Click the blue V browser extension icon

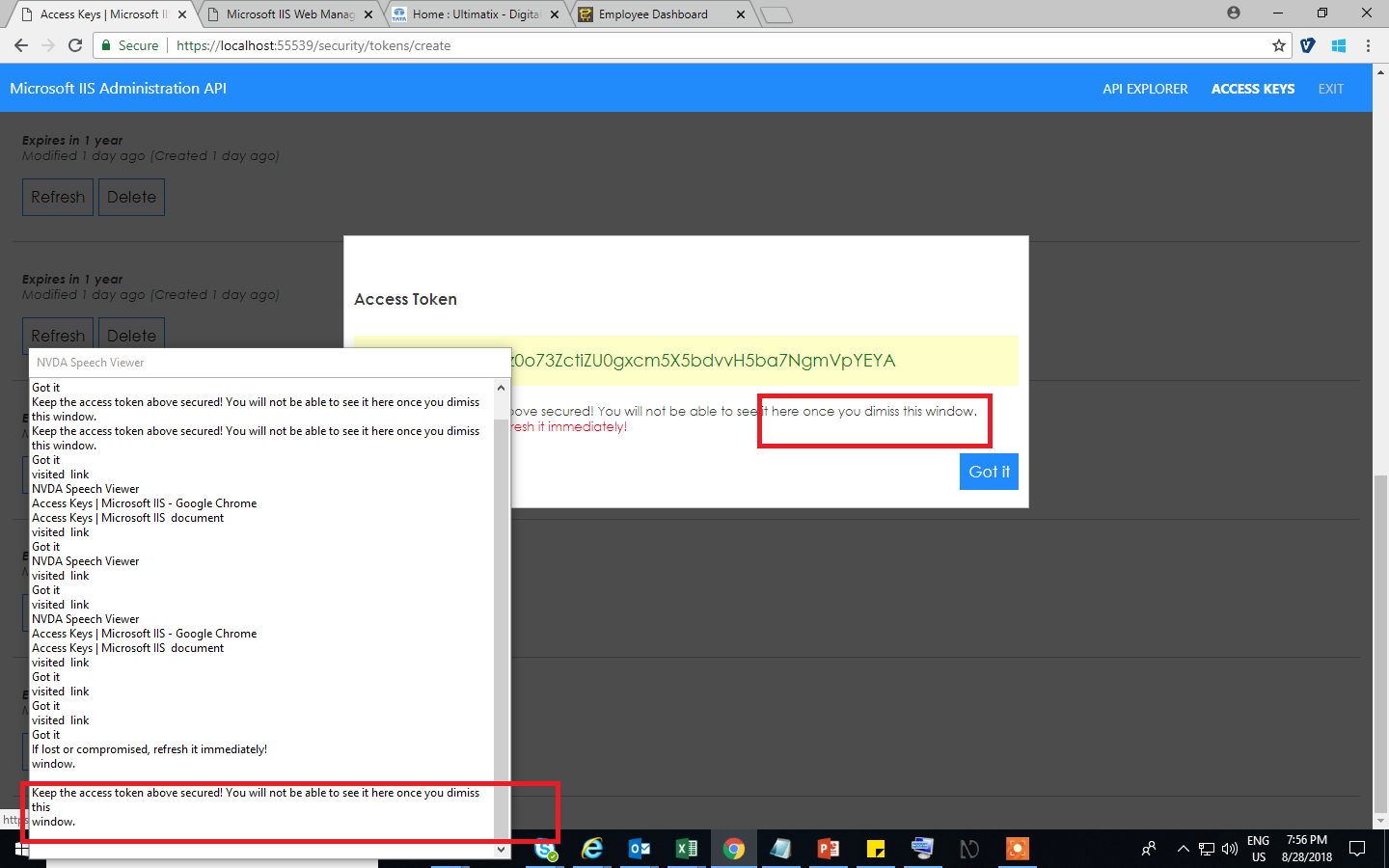[x=1307, y=45]
